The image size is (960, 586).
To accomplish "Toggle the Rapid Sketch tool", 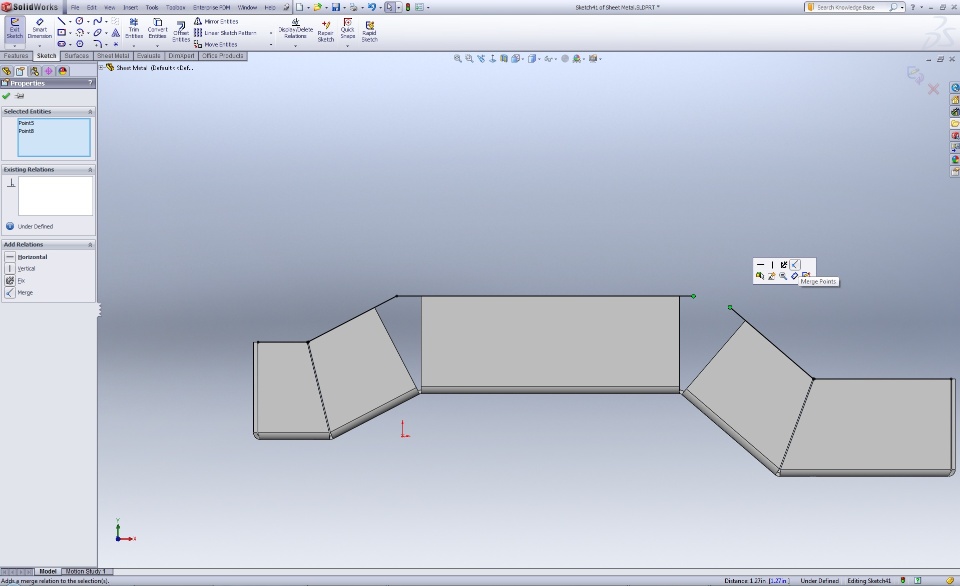I will (x=369, y=31).
